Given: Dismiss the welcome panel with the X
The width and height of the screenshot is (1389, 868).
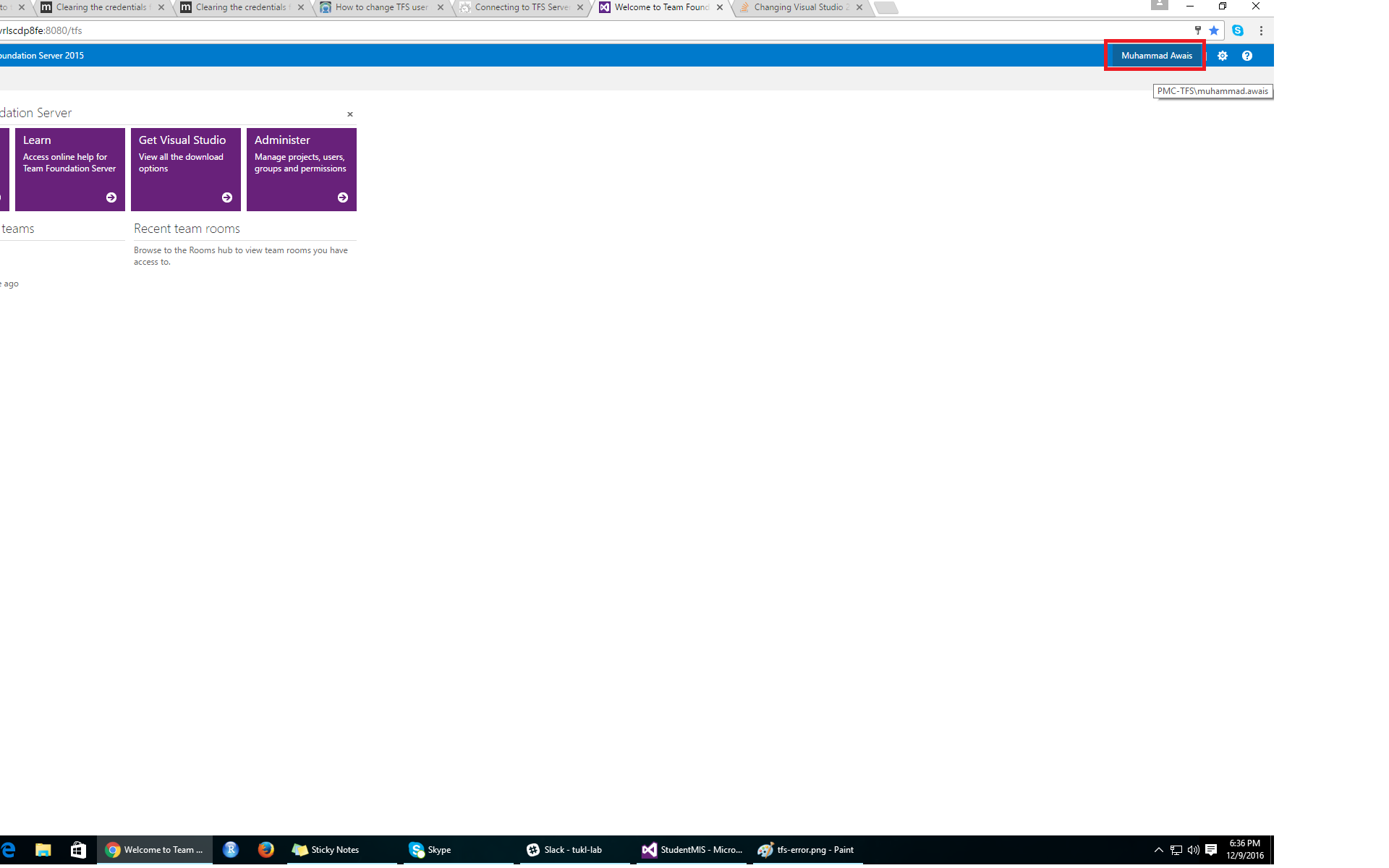Looking at the screenshot, I should coord(350,114).
